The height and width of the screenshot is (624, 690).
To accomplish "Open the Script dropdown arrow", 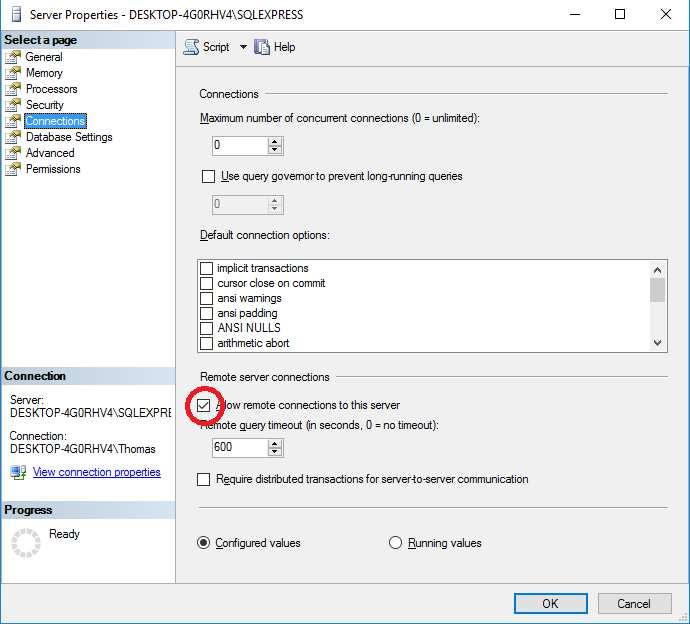I will click(x=243, y=47).
